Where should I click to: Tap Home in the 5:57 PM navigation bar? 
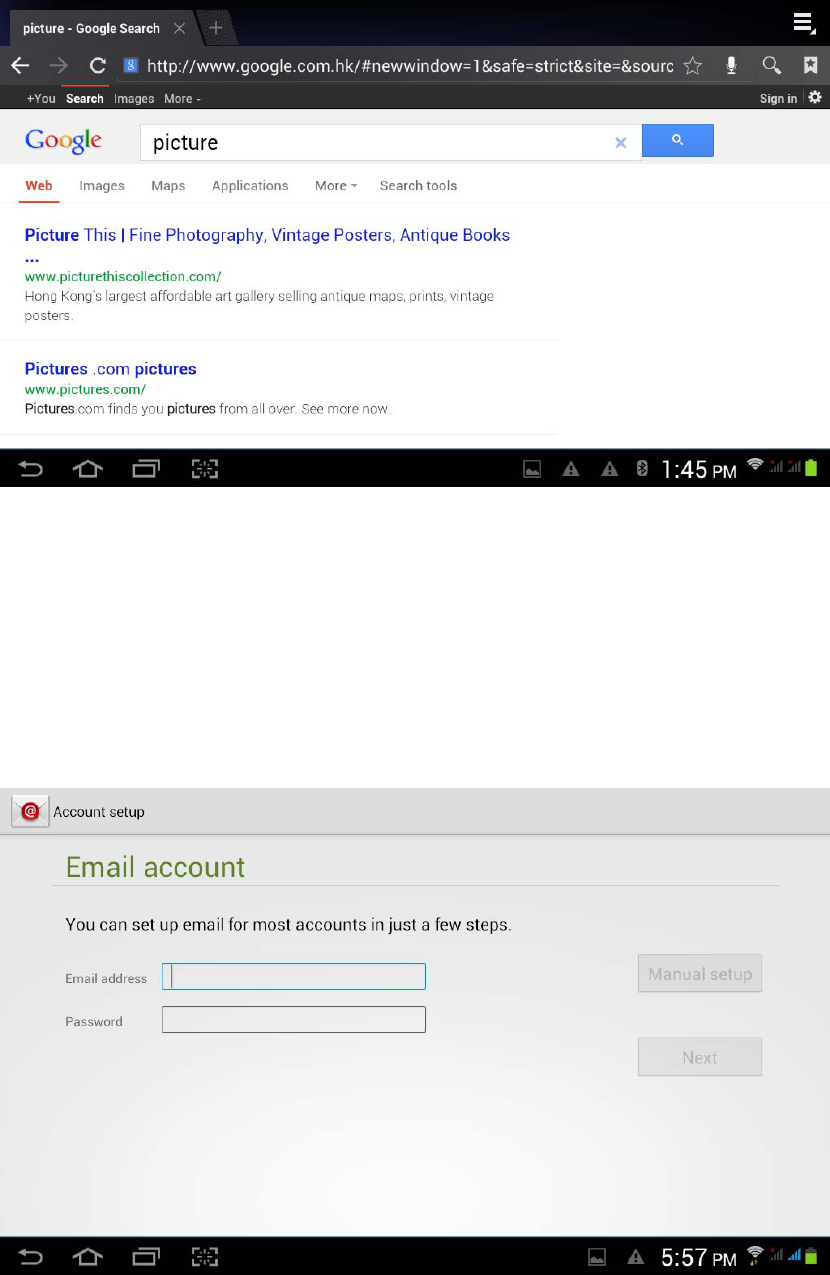(88, 1256)
